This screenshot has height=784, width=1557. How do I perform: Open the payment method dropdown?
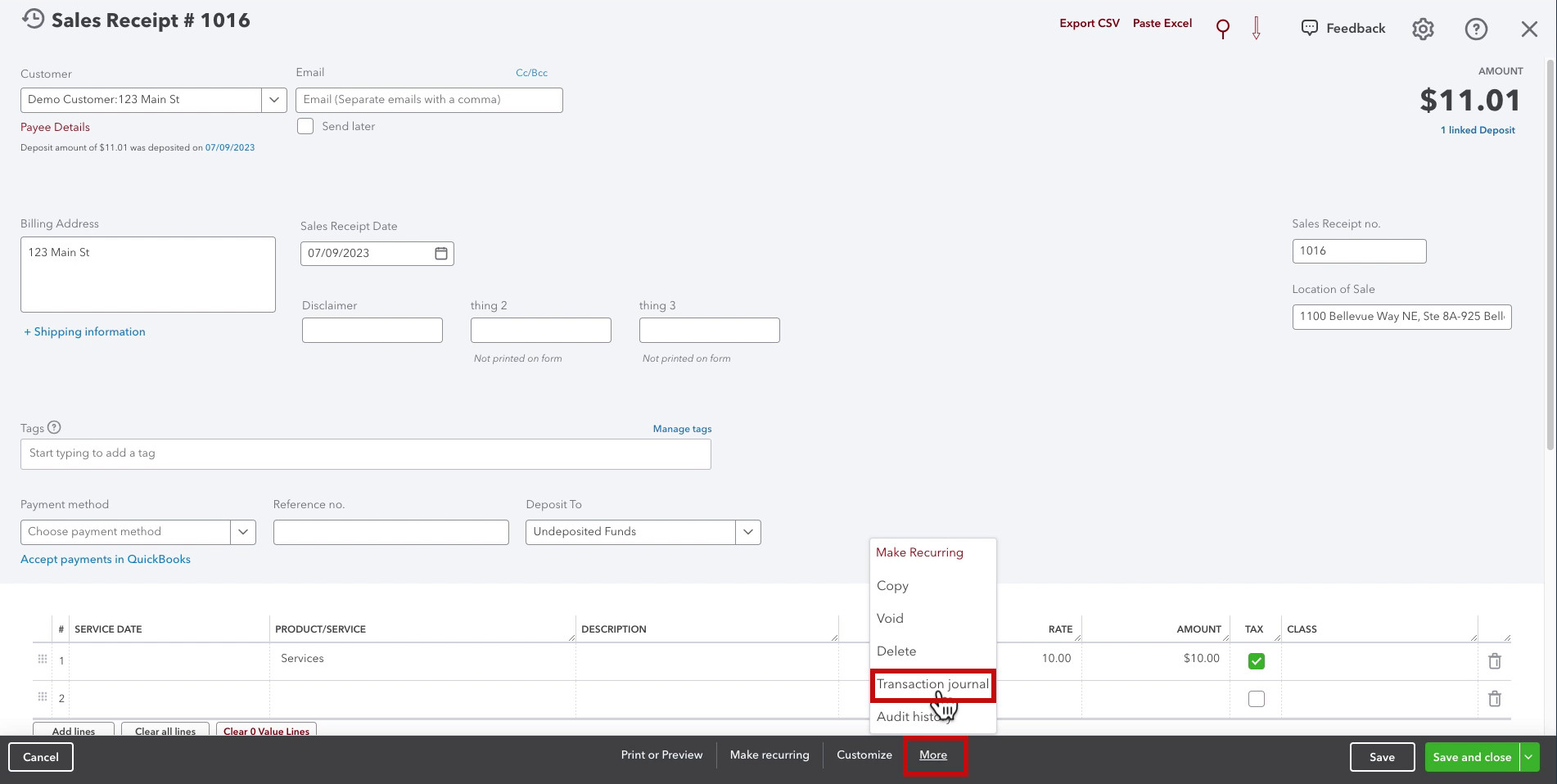(243, 532)
